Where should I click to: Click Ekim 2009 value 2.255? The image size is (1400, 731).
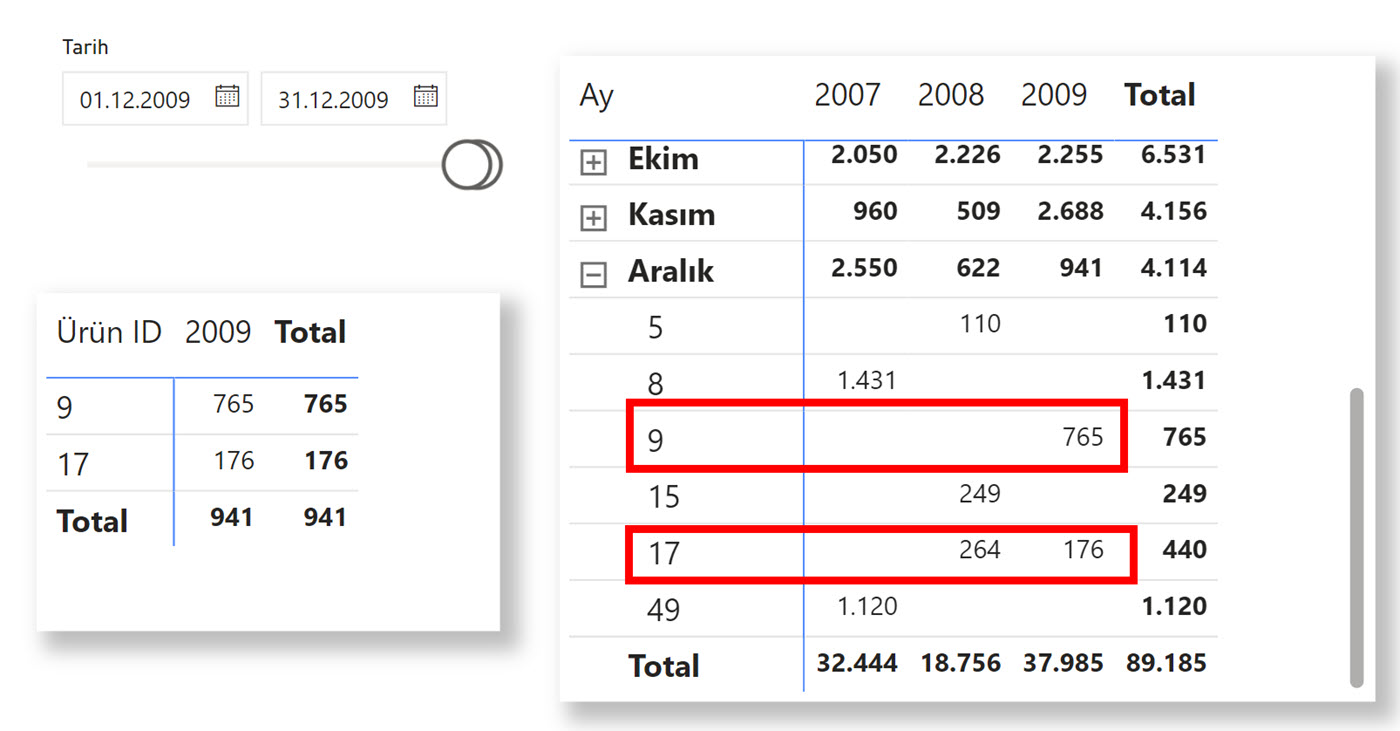click(1070, 155)
